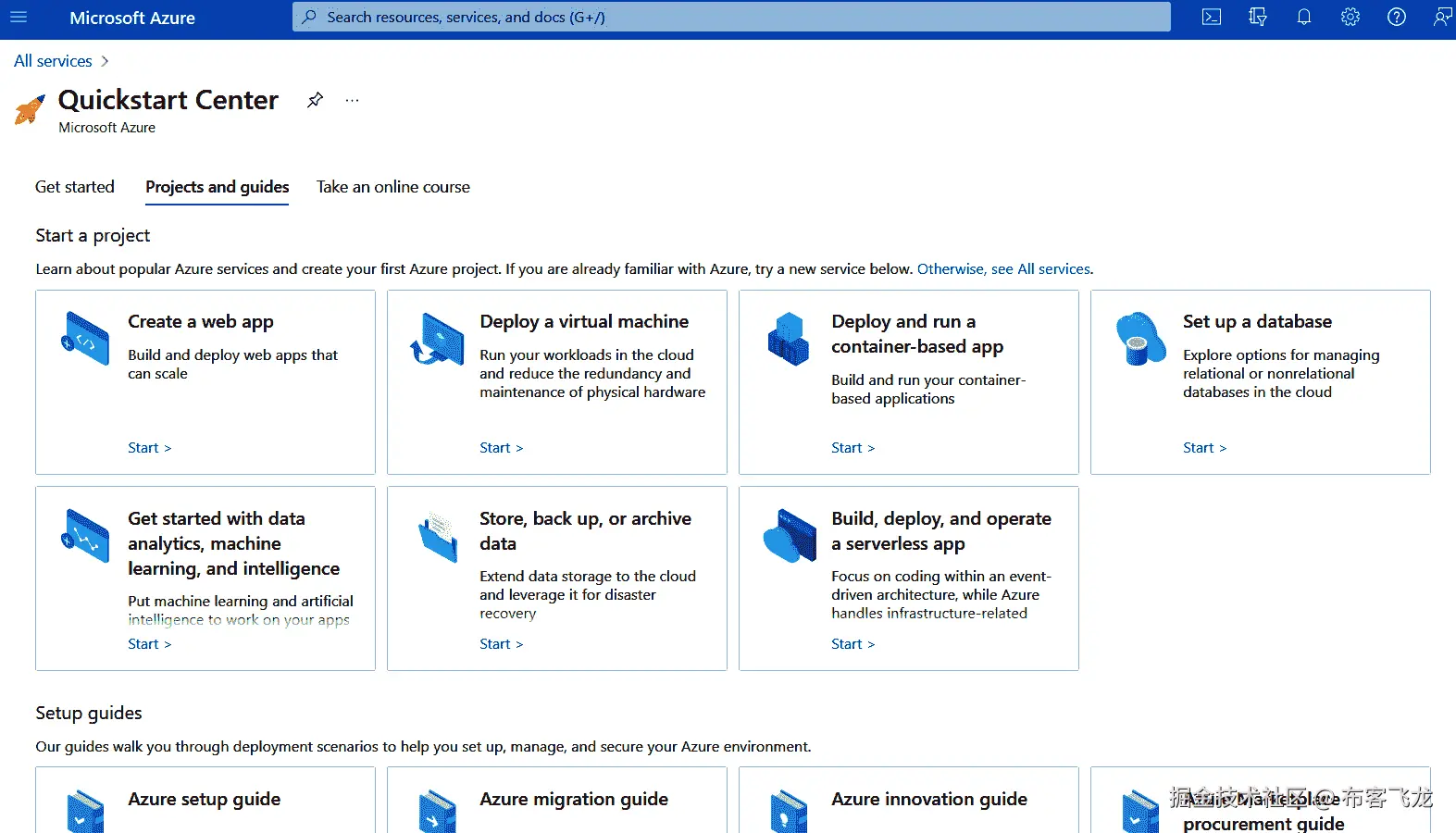Open Cloud Shell from the top bar
This screenshot has width=1456, height=833.
click(1212, 18)
